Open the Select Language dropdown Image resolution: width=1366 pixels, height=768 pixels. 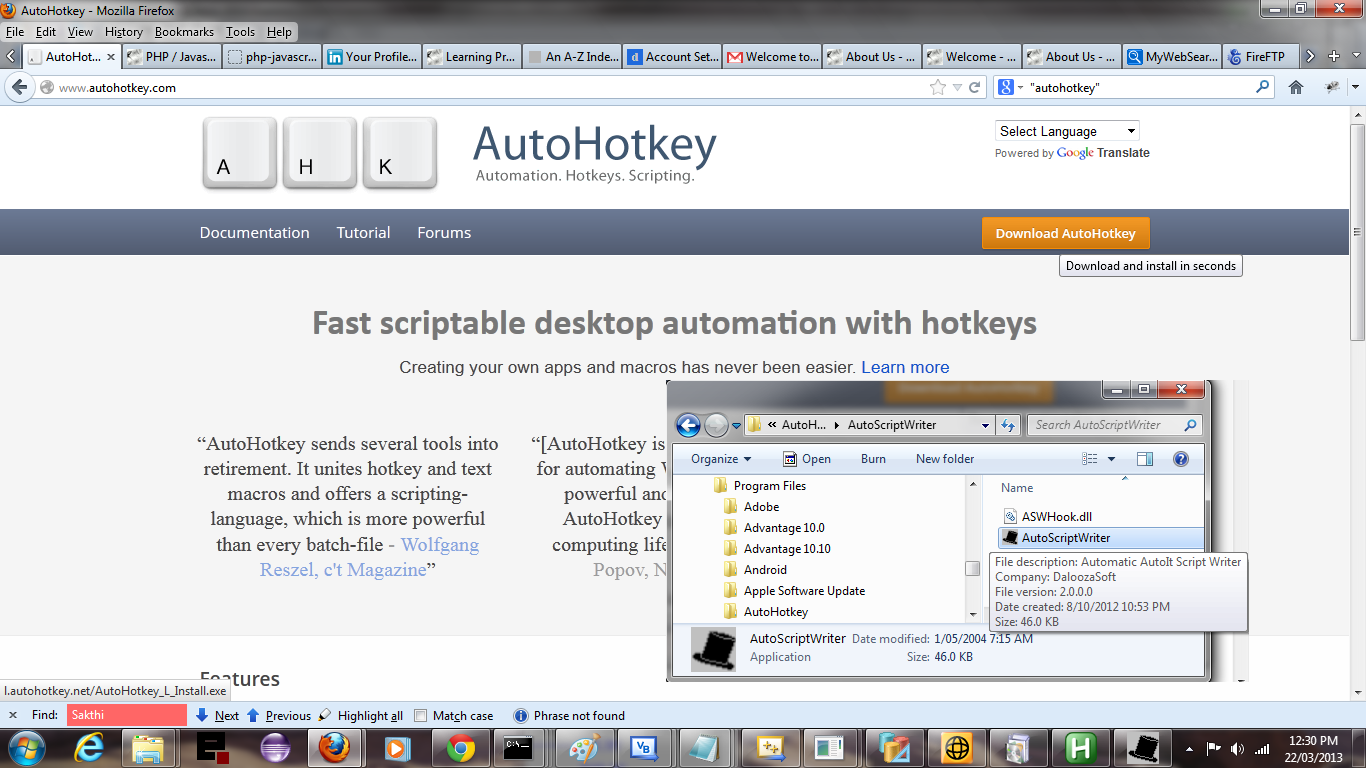(1067, 131)
